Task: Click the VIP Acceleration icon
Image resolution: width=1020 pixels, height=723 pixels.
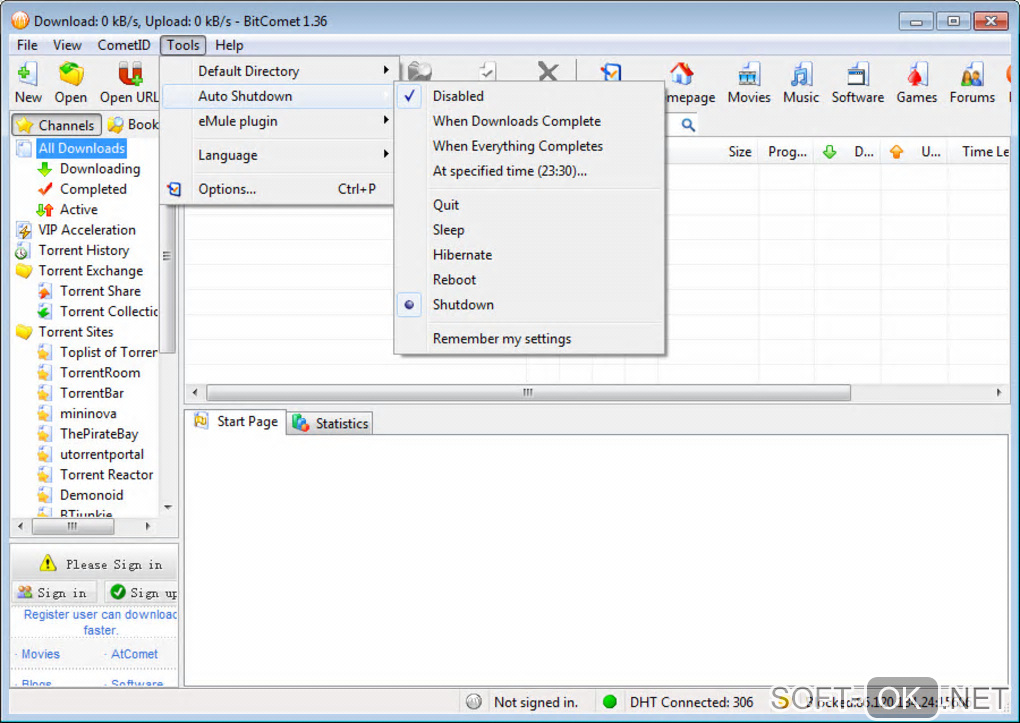Action: (x=23, y=230)
